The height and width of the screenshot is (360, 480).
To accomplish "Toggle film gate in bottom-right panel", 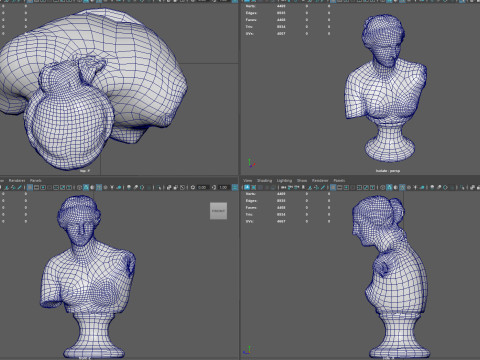I will [x=339, y=187].
